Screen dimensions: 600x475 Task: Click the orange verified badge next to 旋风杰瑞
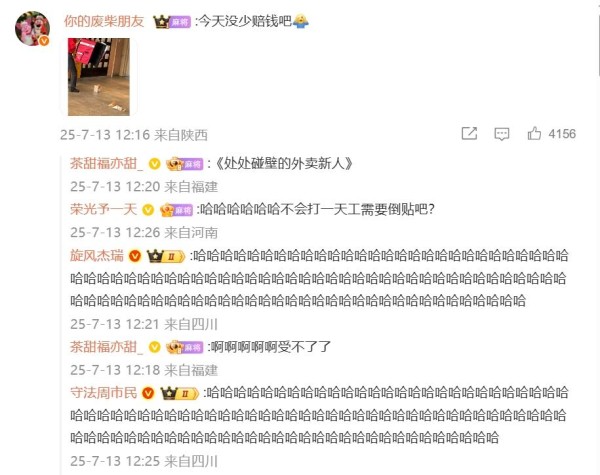tap(135, 255)
